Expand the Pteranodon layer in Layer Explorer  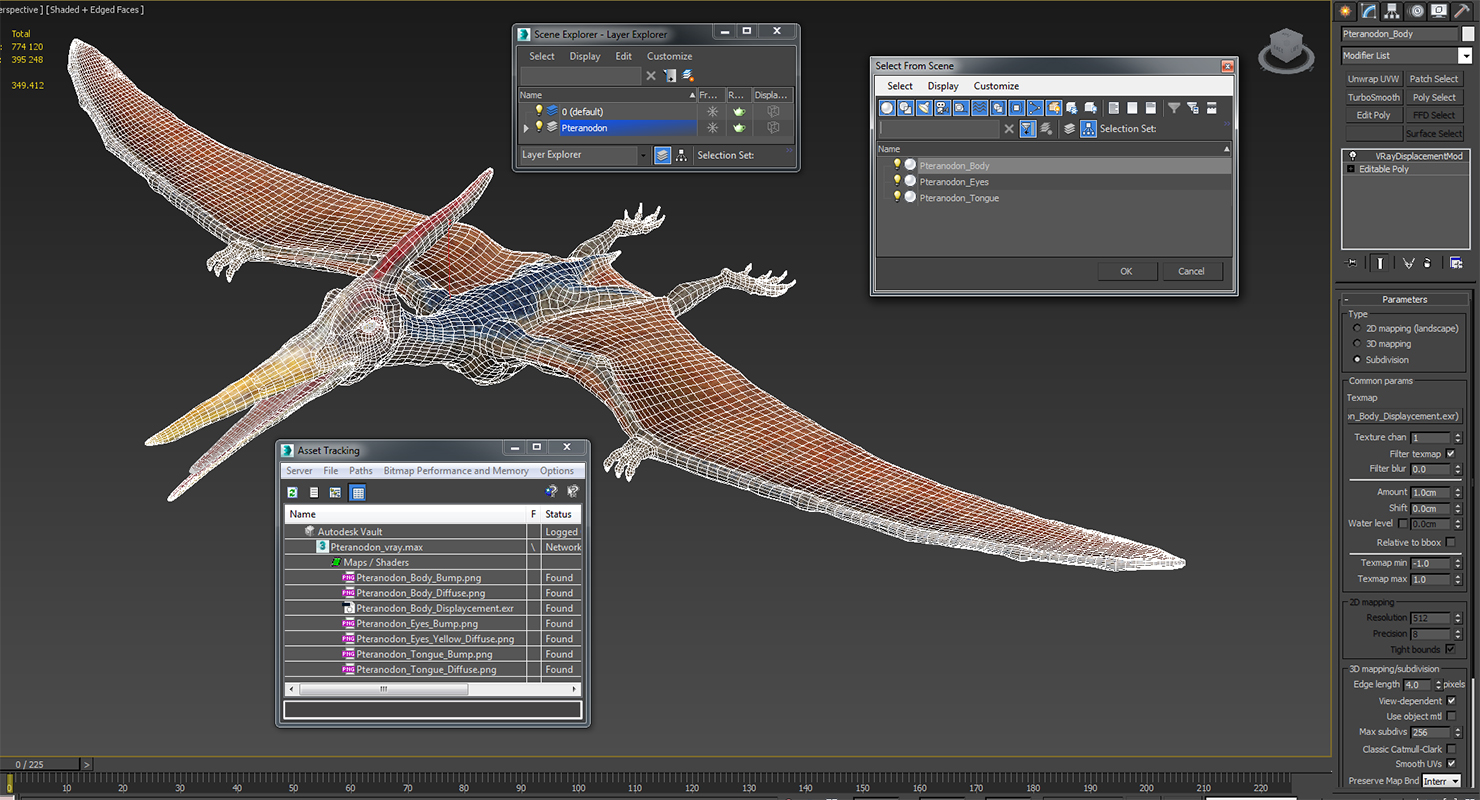[x=526, y=128]
